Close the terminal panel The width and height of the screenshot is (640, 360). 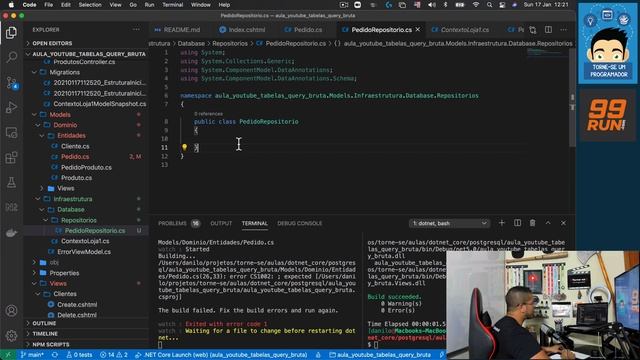pos(563,223)
